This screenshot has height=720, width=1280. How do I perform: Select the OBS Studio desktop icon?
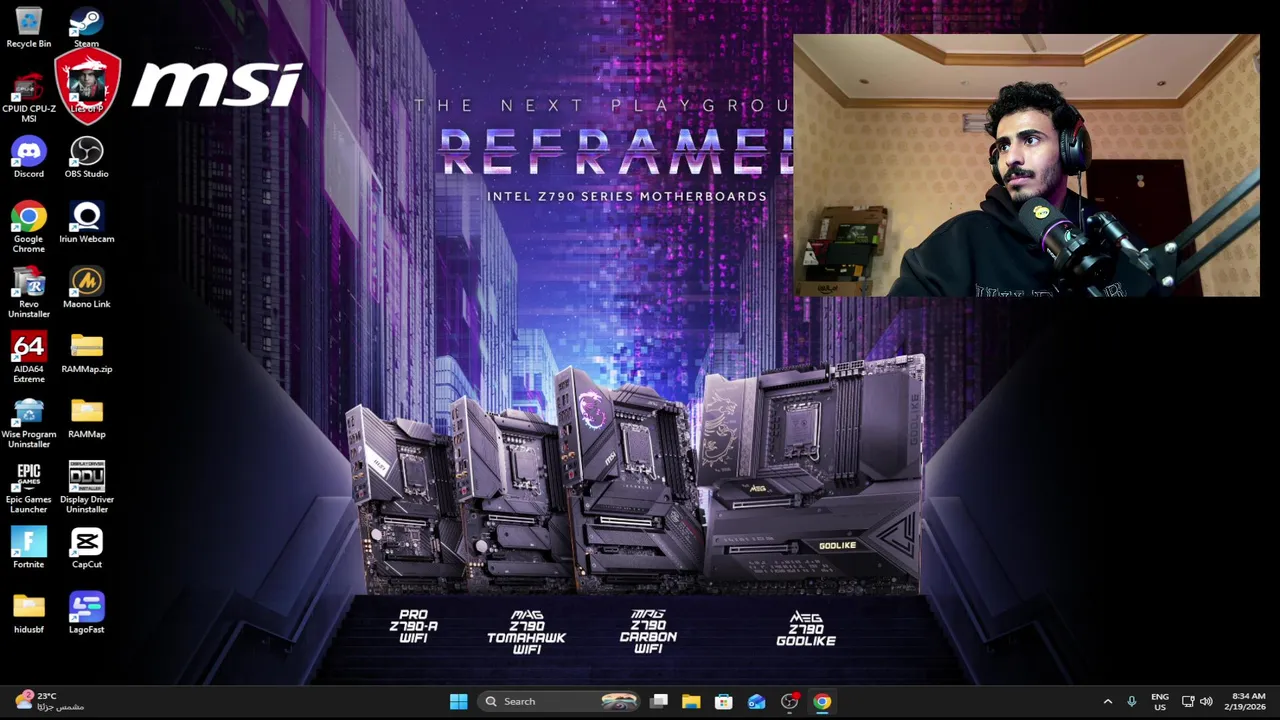coord(87,157)
